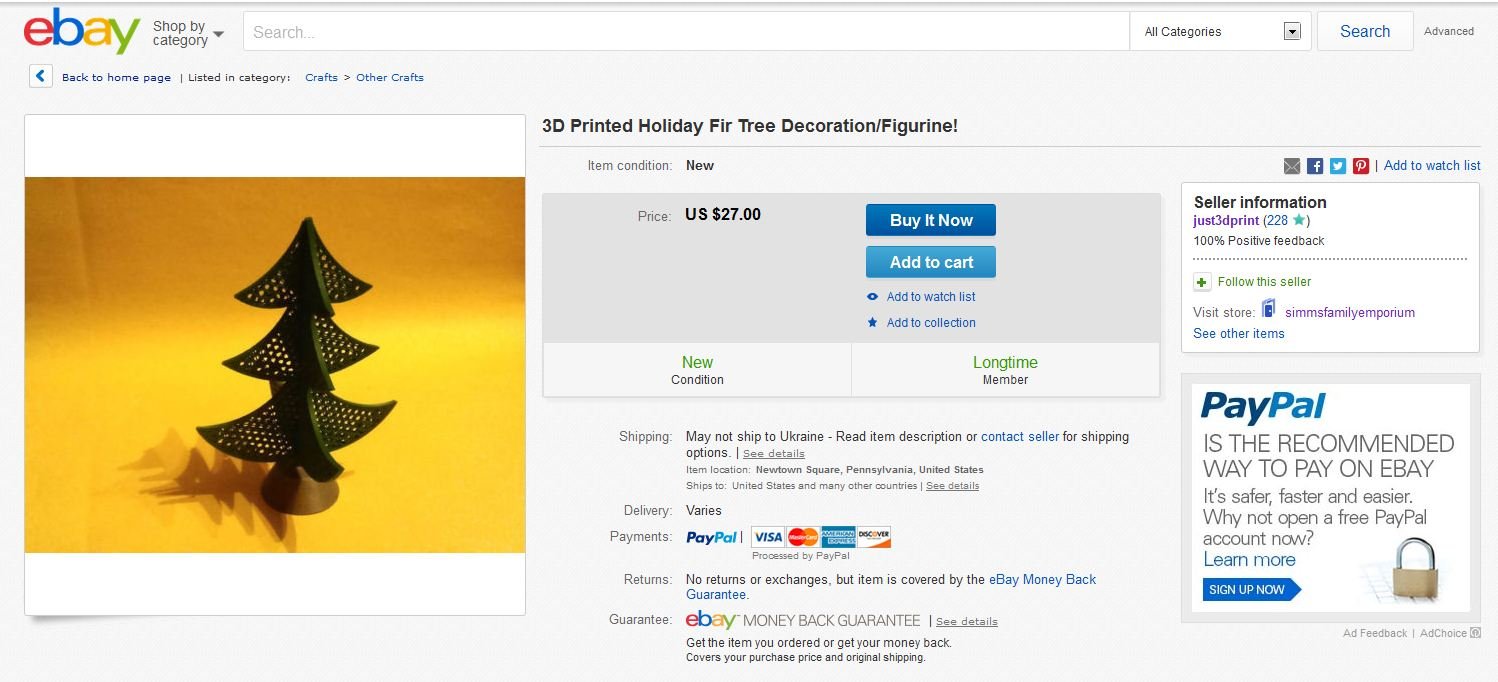Viewport: 1498px width, 682px height.
Task: Click the Buy It Now button
Action: (931, 220)
